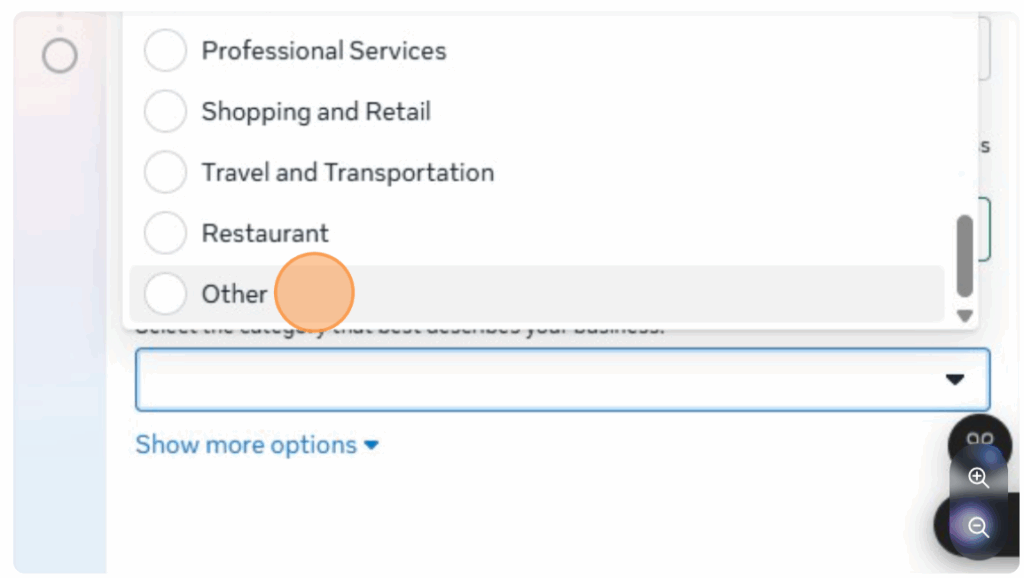Select the Other radio button
The width and height of the screenshot is (1024, 578).
(x=165, y=294)
